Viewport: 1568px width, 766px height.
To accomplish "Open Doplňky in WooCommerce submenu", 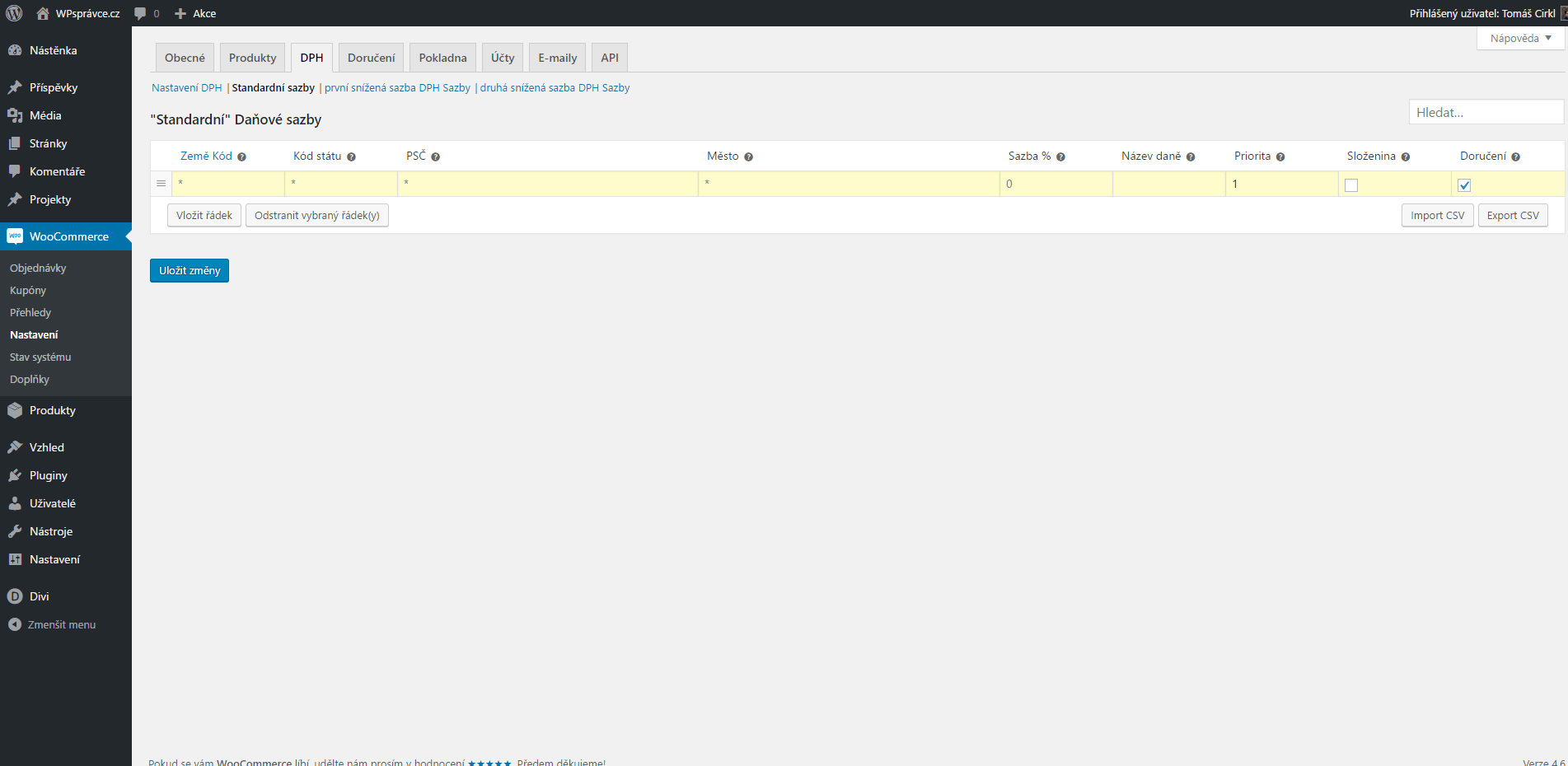I will (30, 379).
